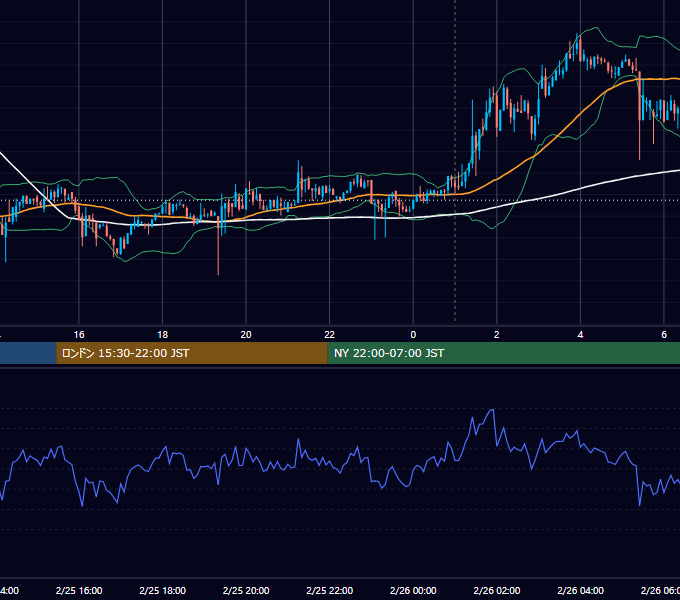The width and height of the screenshot is (680, 600).
Task: Click the 2/26 04:00 date label
Action: pyautogui.click(x=580, y=590)
